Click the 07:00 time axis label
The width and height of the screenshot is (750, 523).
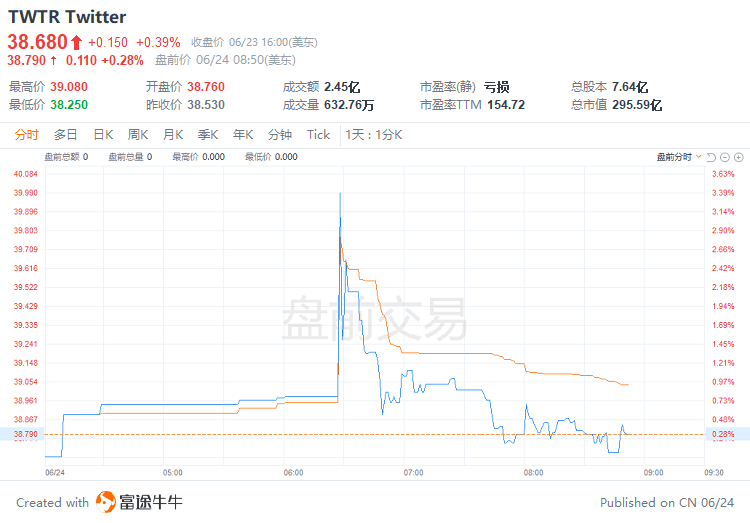point(413,472)
